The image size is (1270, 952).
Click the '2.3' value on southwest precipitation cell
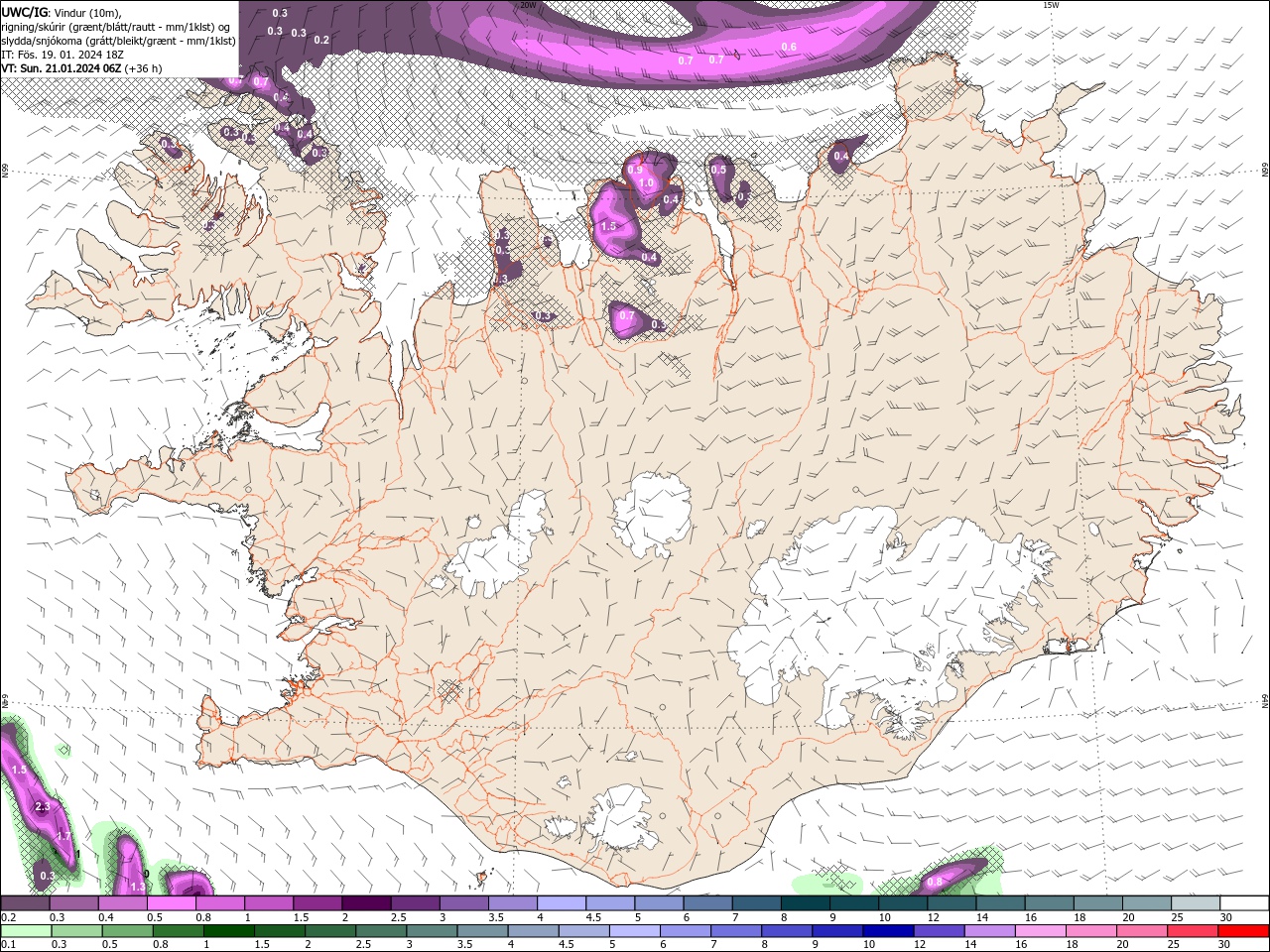[x=43, y=807]
